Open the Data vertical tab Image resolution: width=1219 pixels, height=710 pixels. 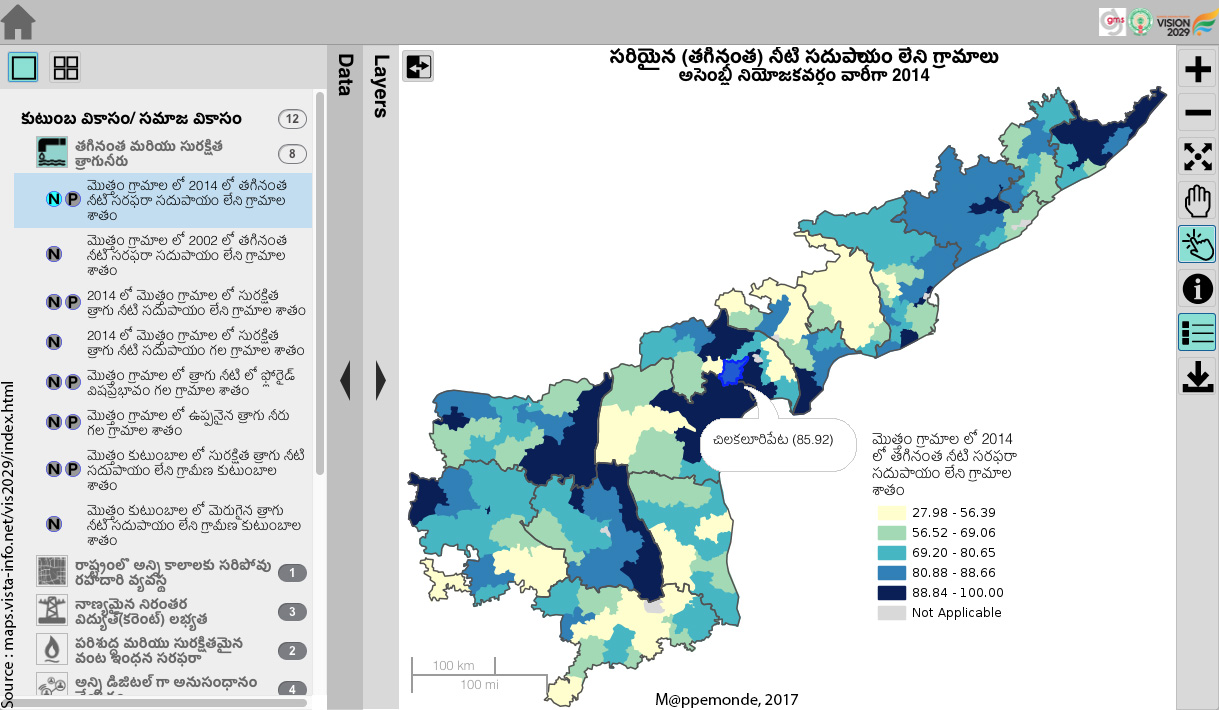pos(345,75)
